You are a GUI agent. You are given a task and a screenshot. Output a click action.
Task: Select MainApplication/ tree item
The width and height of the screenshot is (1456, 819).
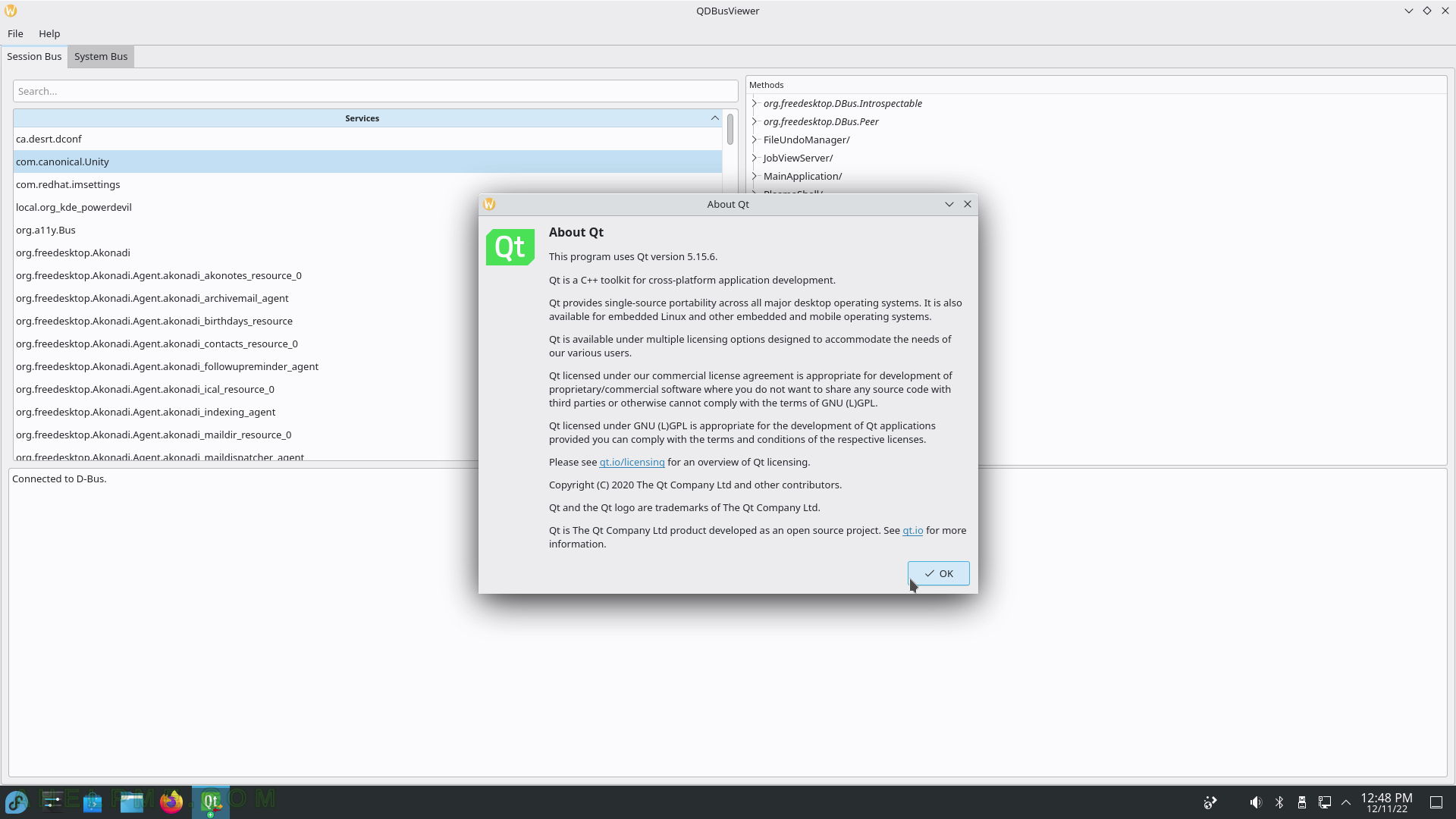click(802, 176)
